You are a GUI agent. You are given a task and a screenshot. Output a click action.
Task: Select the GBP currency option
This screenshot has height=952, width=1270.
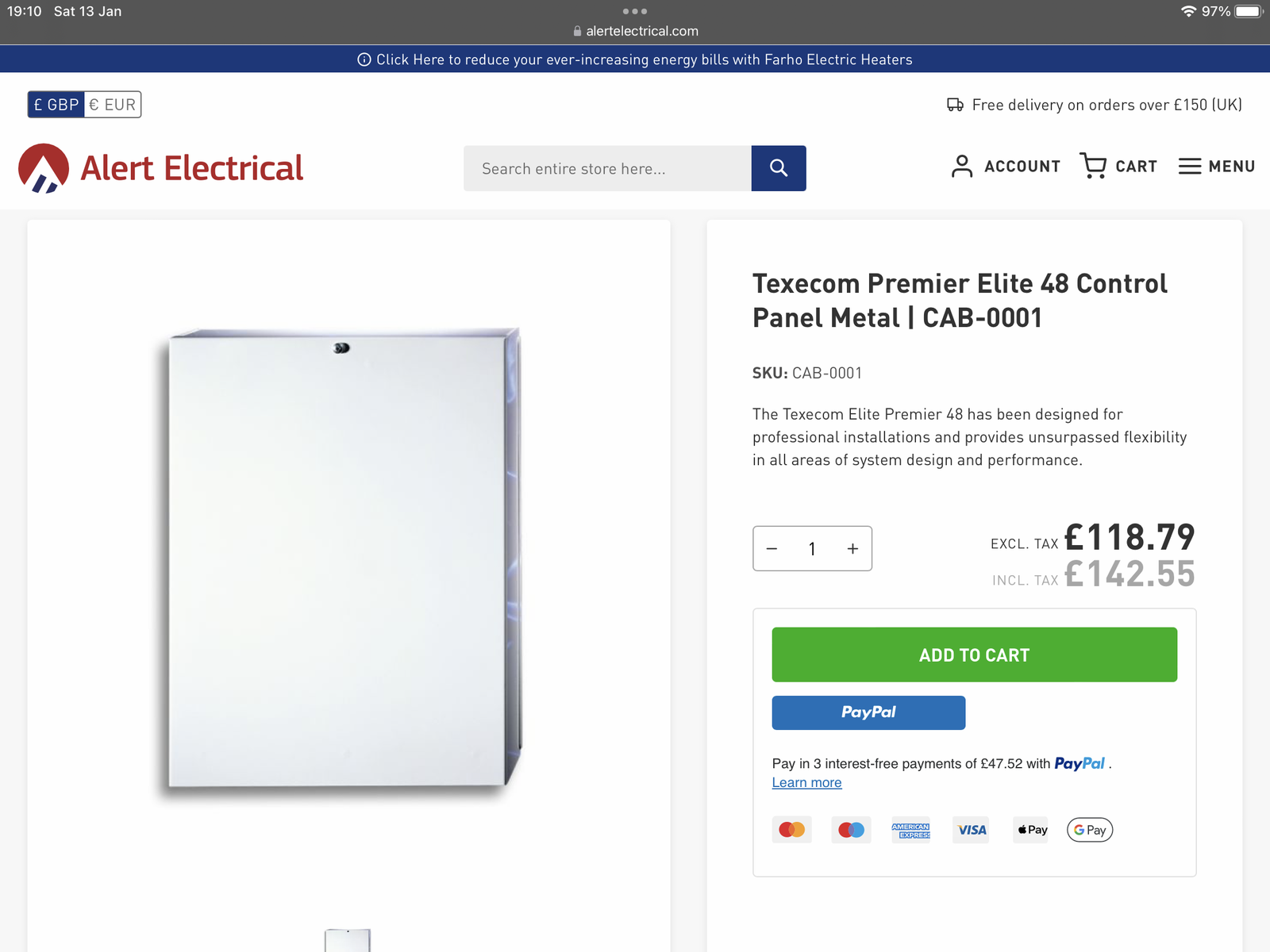(x=56, y=105)
